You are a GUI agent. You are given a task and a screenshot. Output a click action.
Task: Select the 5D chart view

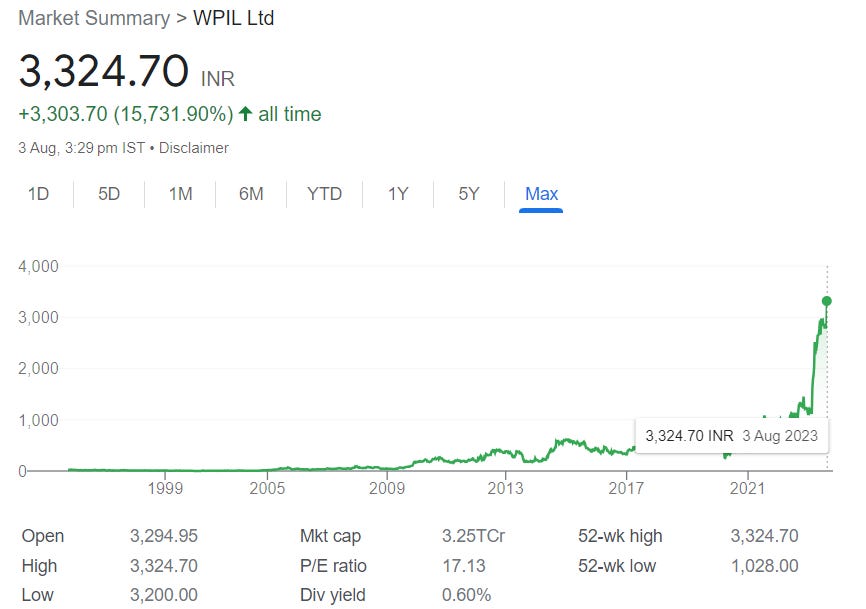(108, 194)
